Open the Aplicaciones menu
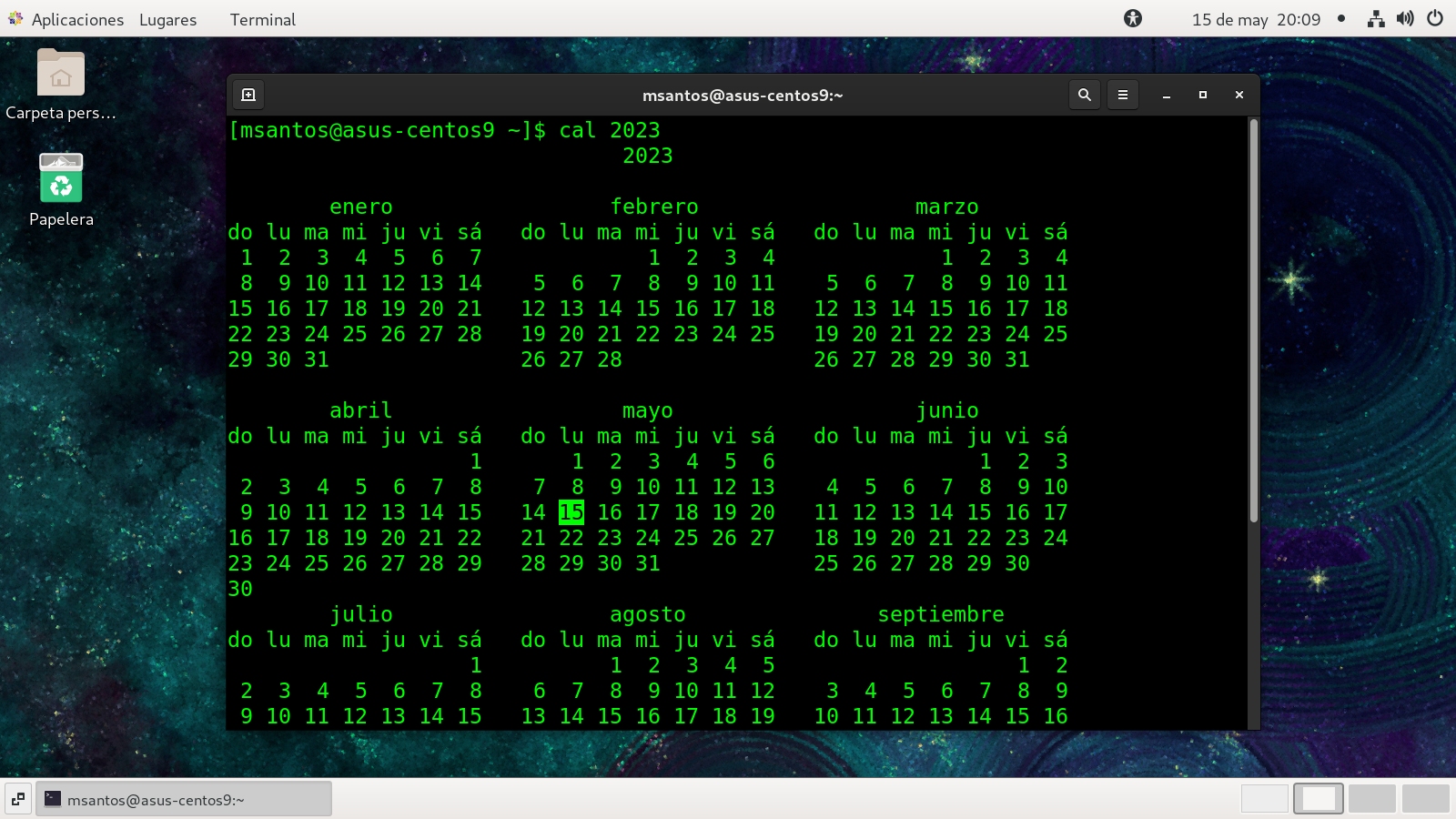This screenshot has height=819, width=1456. coord(66,19)
